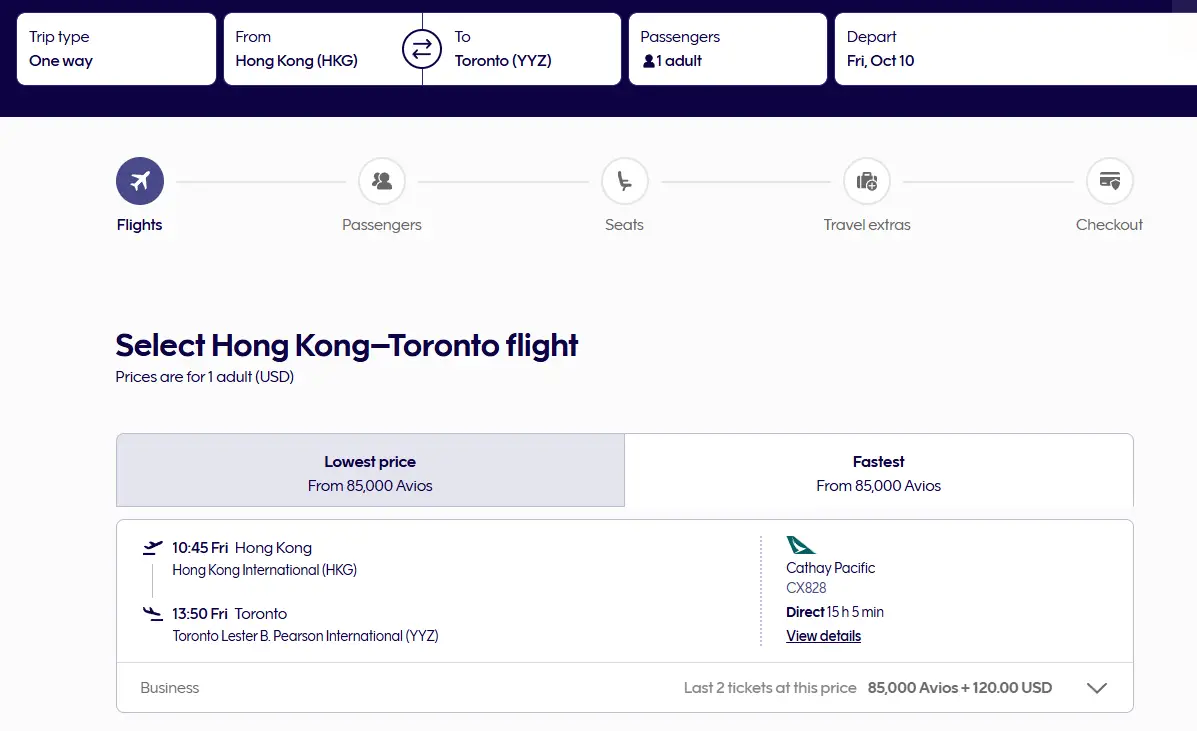Click the Passengers step icon
The width and height of the screenshot is (1197, 731).
tap(382, 181)
